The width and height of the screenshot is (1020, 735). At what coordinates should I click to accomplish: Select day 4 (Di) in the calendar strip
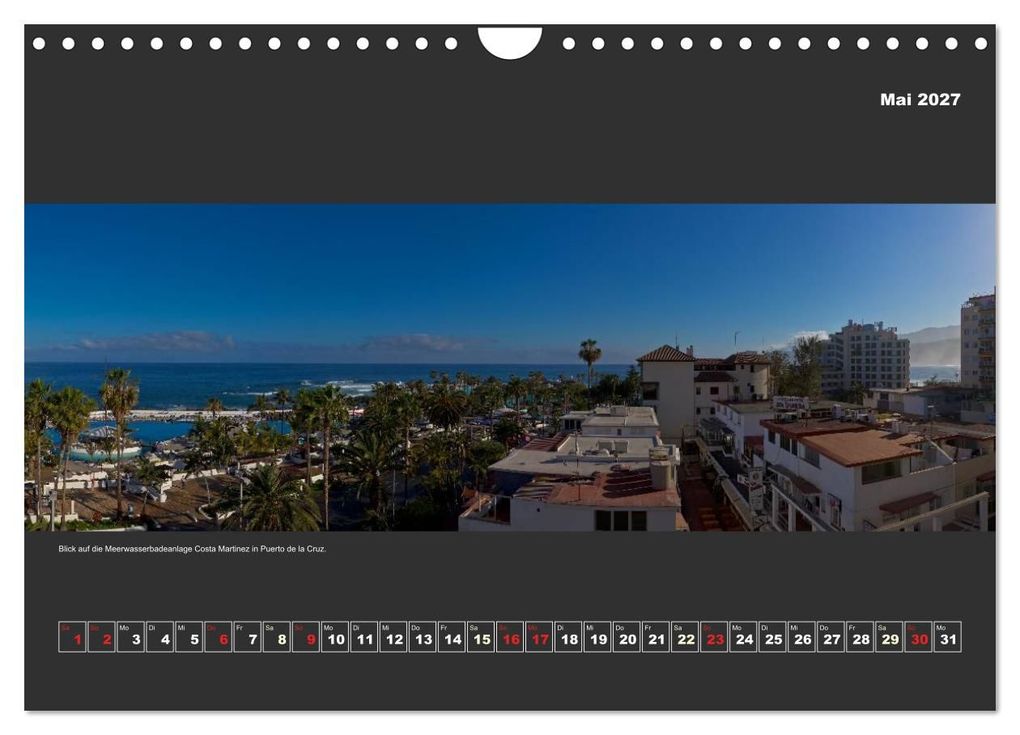coord(160,637)
